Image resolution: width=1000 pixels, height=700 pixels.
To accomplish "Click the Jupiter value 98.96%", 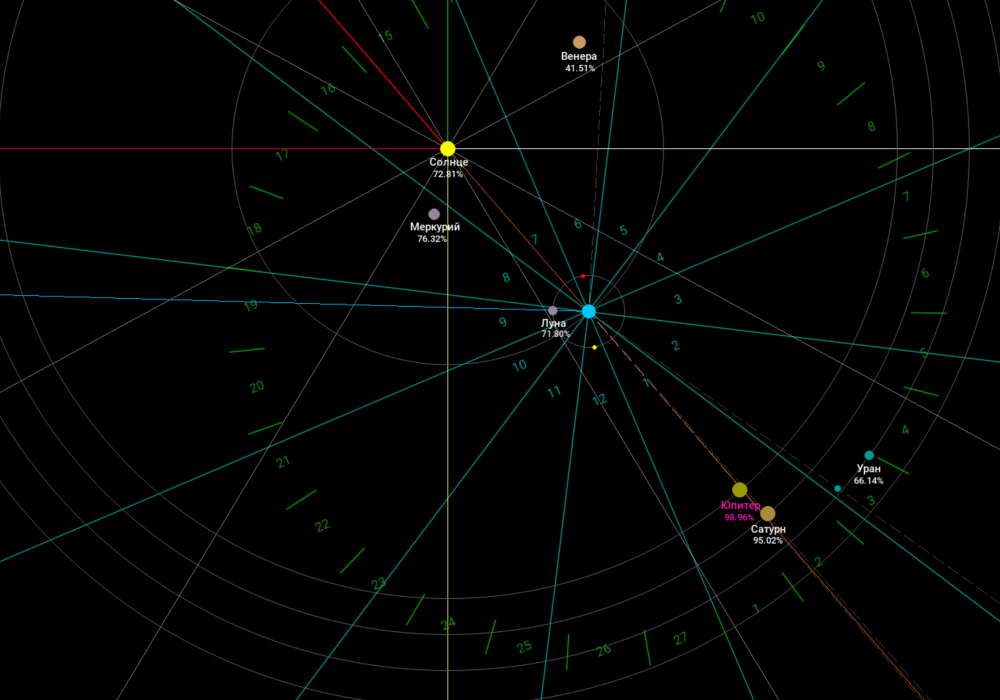I will pyautogui.click(x=739, y=518).
